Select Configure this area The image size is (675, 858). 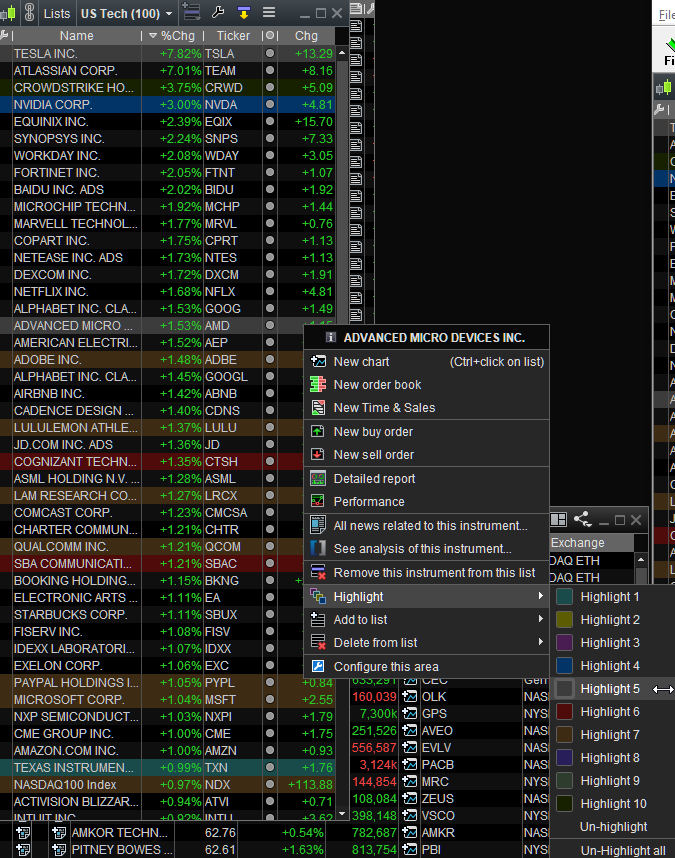427,666
